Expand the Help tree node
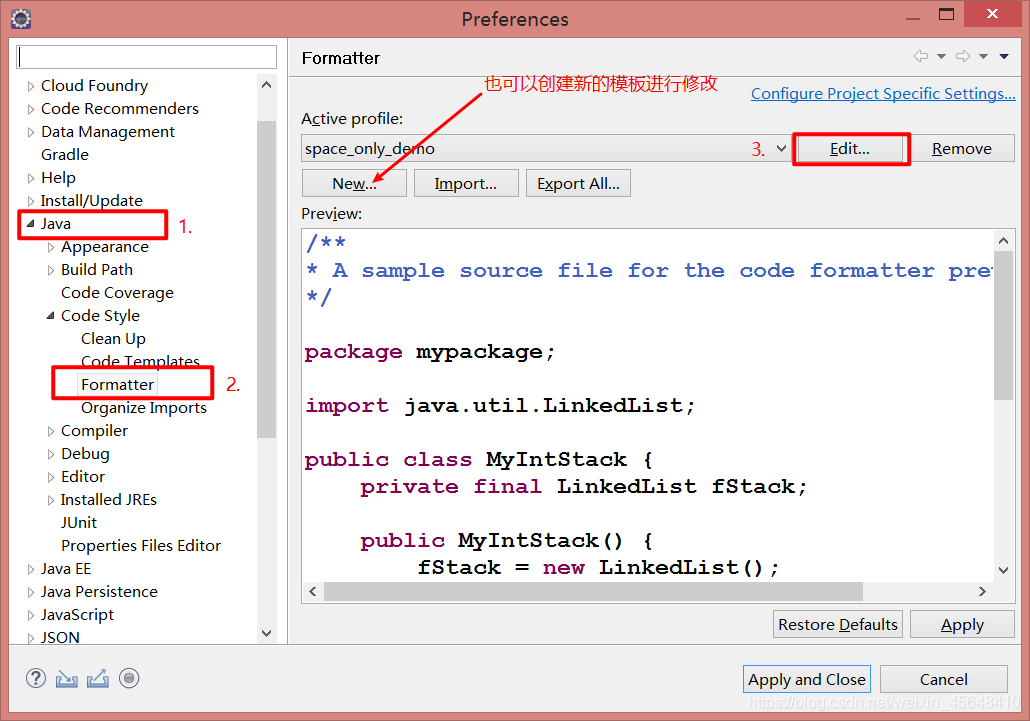The height and width of the screenshot is (721, 1030). click(x=31, y=178)
